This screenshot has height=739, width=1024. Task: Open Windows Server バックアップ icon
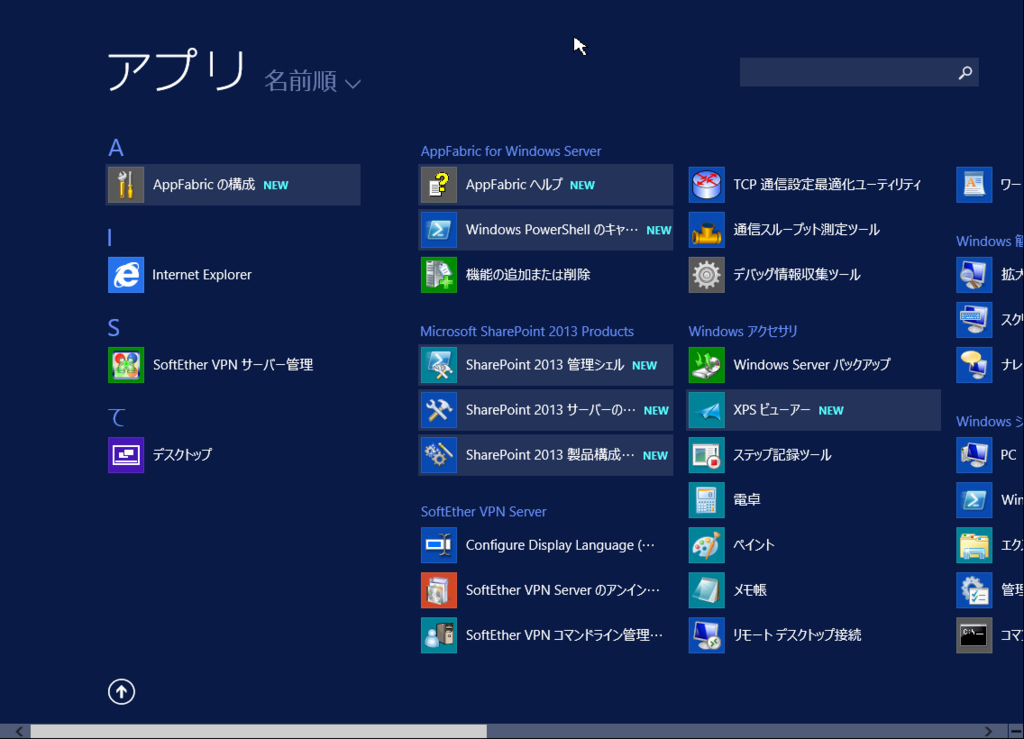[707, 365]
